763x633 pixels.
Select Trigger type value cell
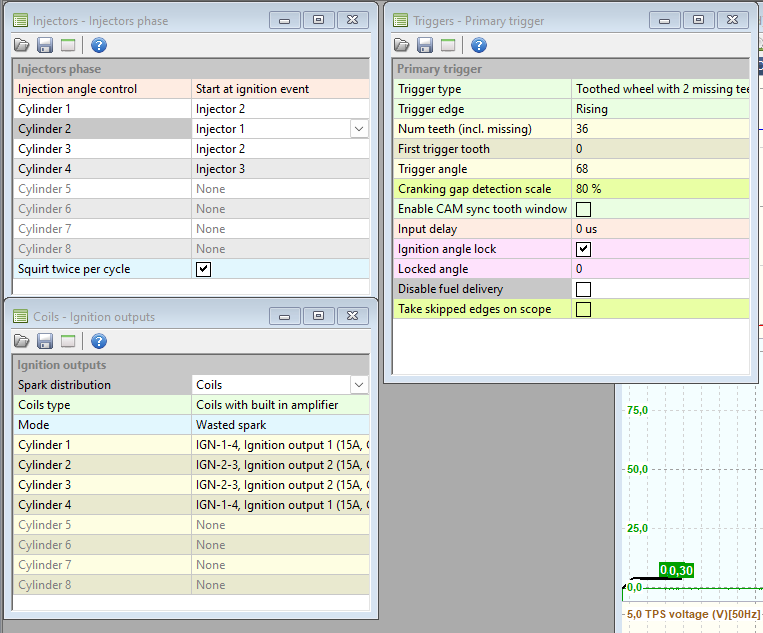(x=660, y=89)
